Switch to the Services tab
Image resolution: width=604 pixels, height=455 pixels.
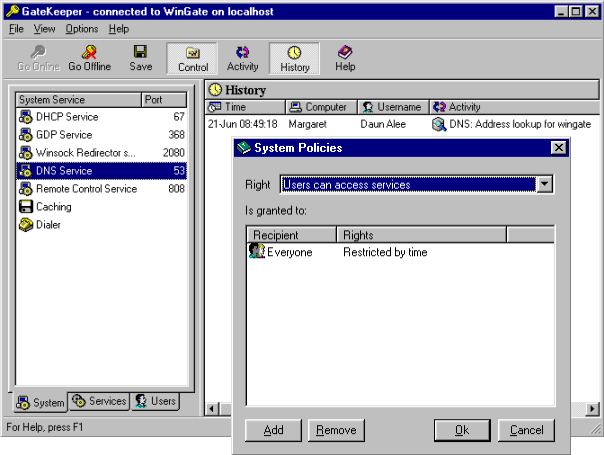click(99, 402)
